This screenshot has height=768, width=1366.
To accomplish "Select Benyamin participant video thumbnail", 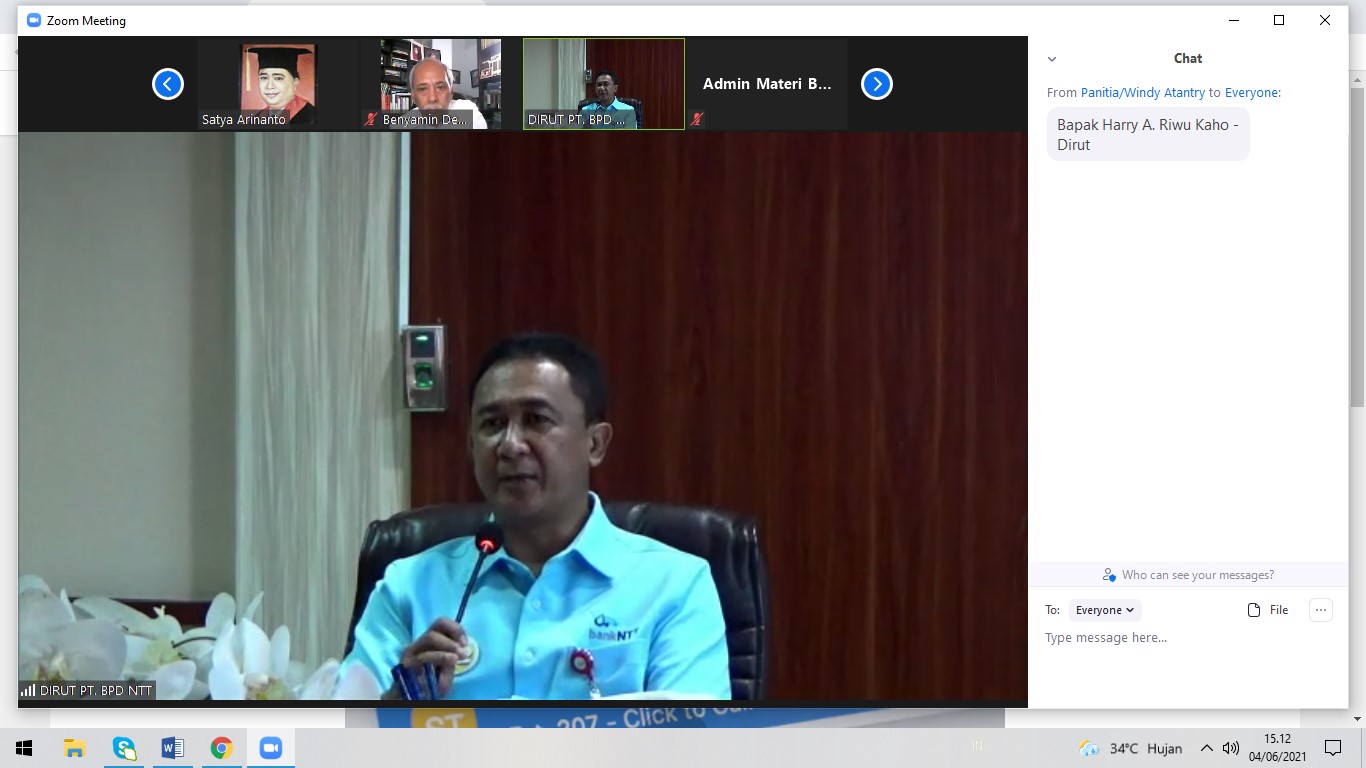I will pyautogui.click(x=440, y=84).
